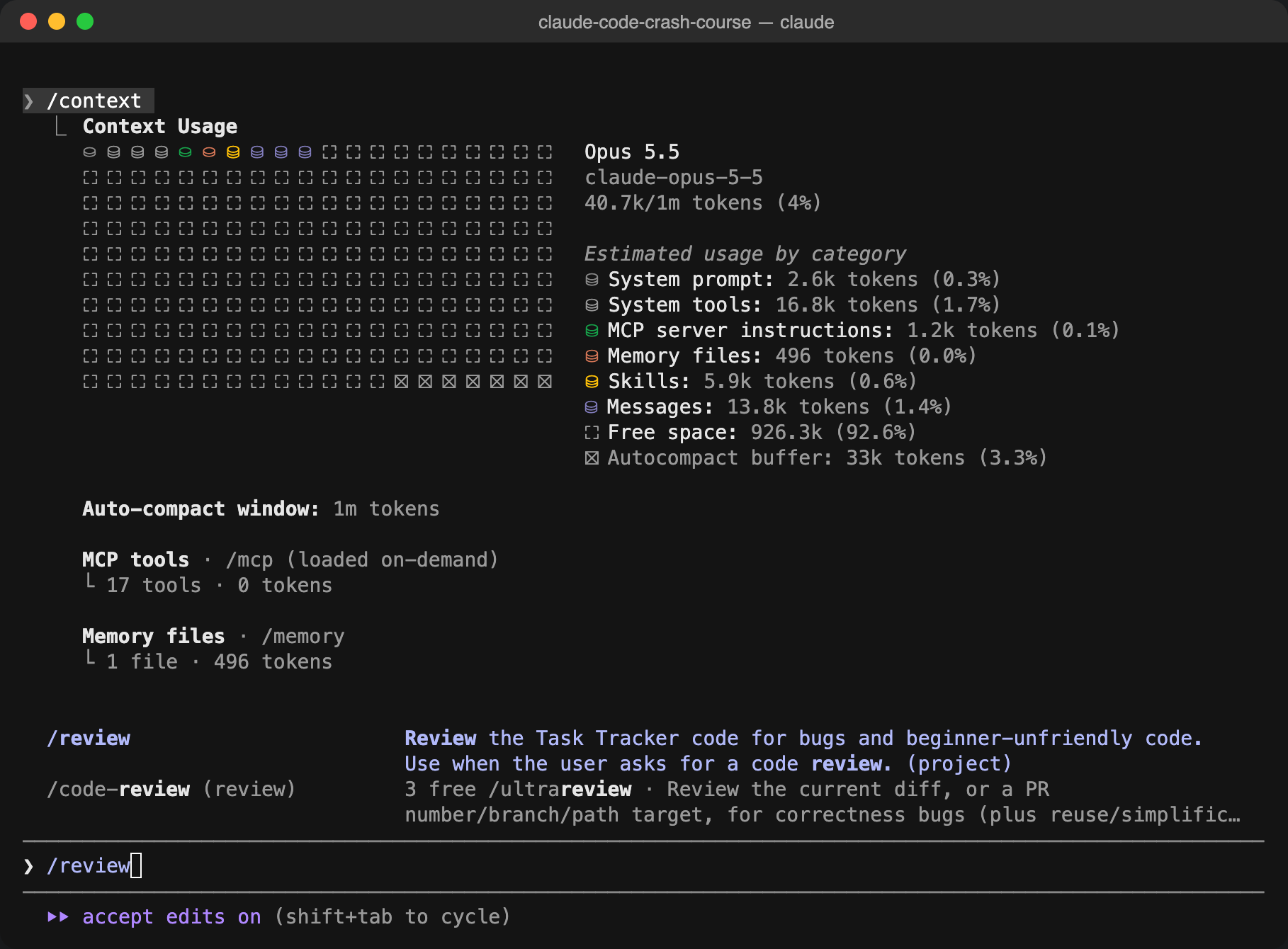
Task: Click the Context Usage heading
Action: [160, 126]
